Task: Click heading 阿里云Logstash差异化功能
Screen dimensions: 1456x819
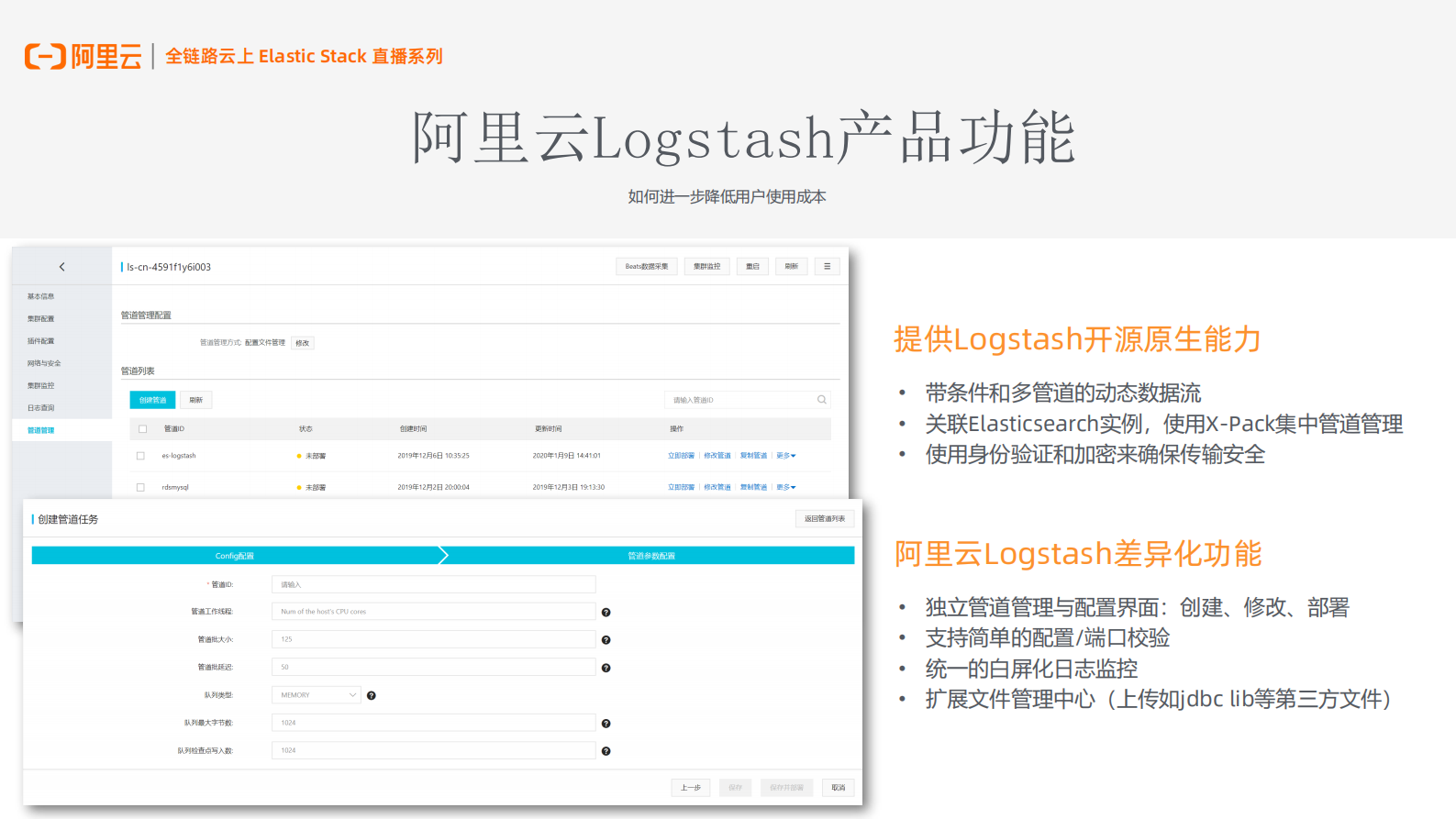Action: (1078, 554)
